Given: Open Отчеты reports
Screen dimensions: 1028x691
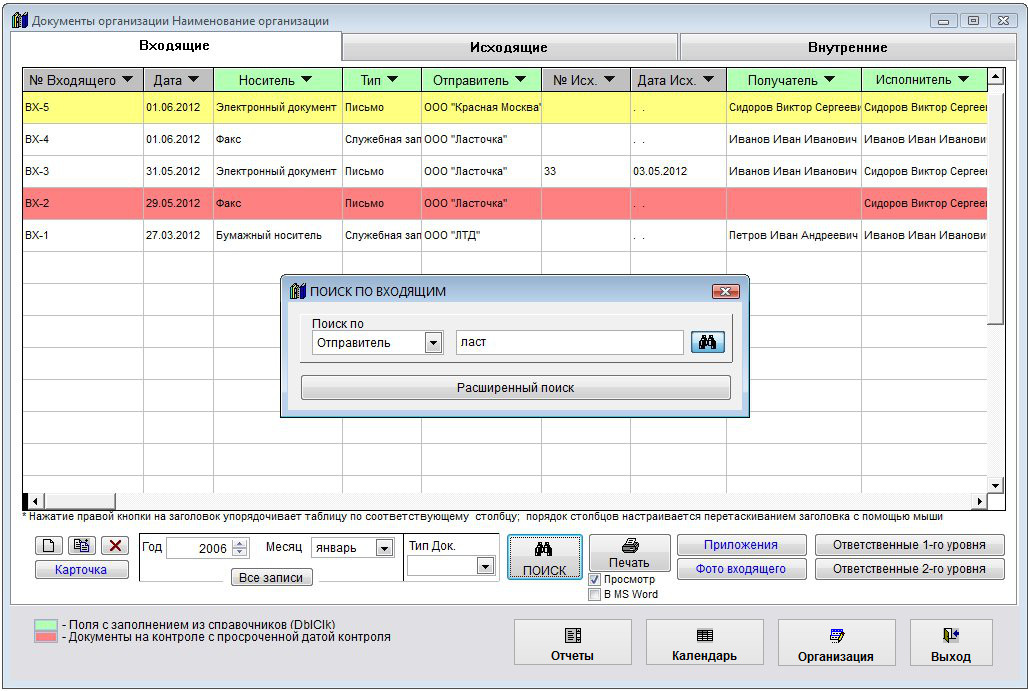Looking at the screenshot, I should coord(572,643).
